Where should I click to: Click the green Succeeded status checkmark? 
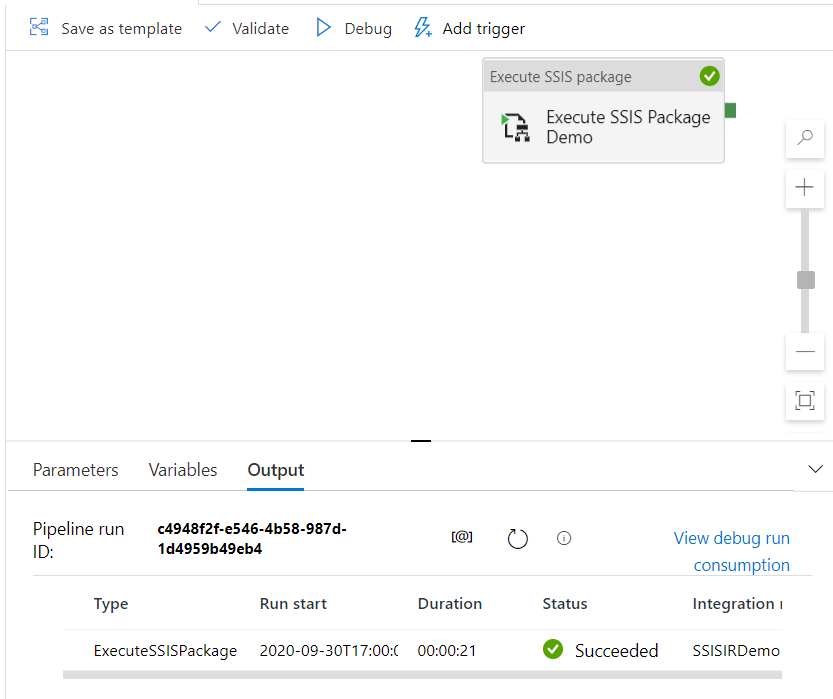coord(553,649)
